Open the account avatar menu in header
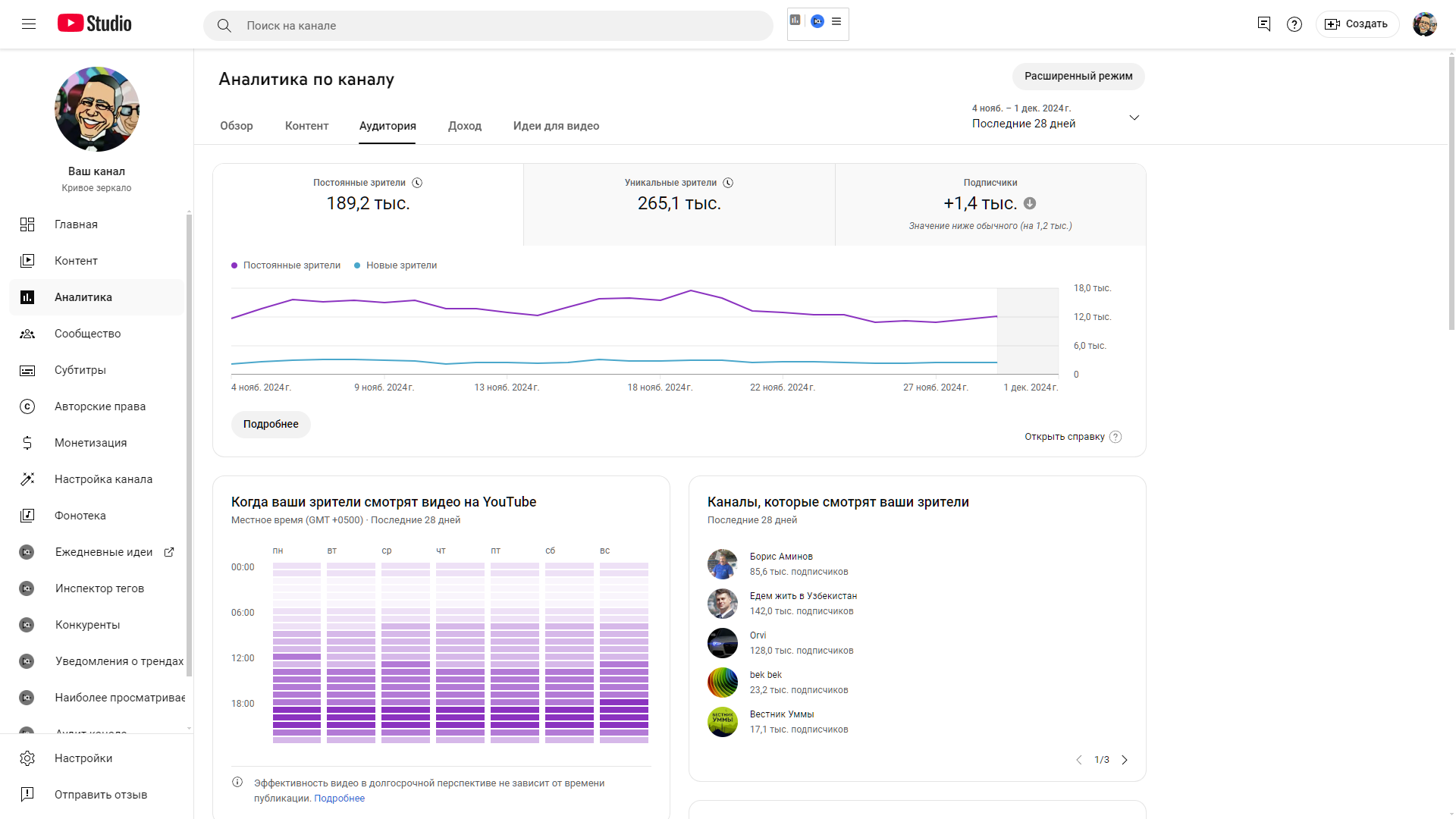The image size is (1456, 819). coord(1425,24)
